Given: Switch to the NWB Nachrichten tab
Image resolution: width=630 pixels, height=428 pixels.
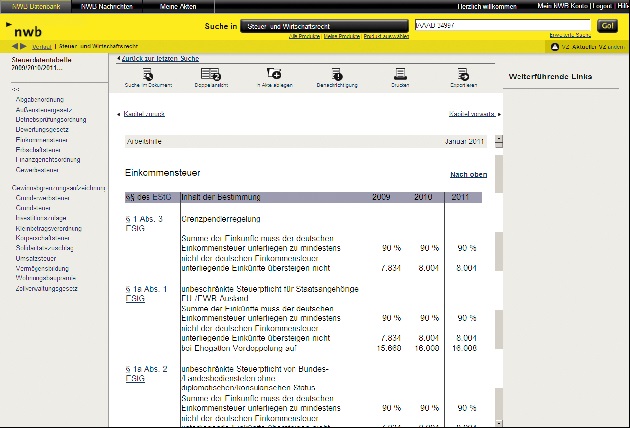Looking at the screenshot, I should tap(101, 6).
